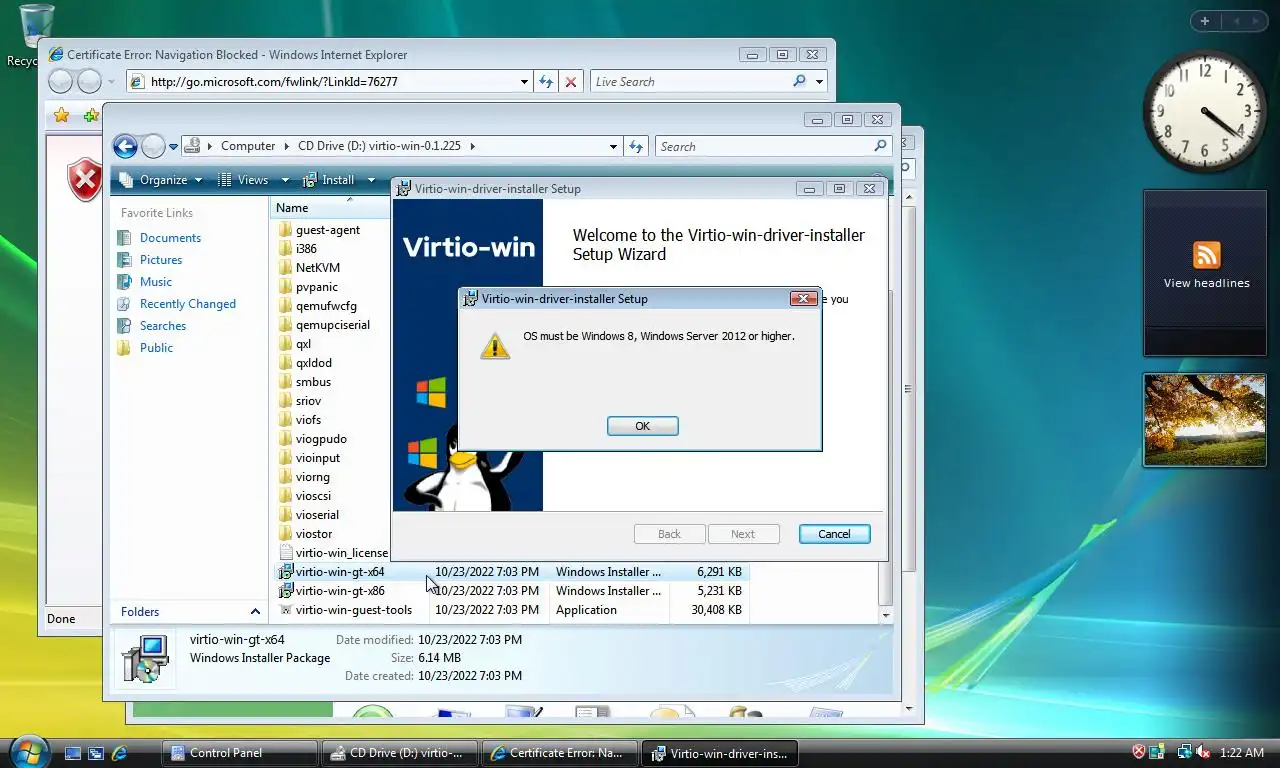Click Explorer search magnifier icon
The height and width of the screenshot is (768, 1280).
(880, 146)
